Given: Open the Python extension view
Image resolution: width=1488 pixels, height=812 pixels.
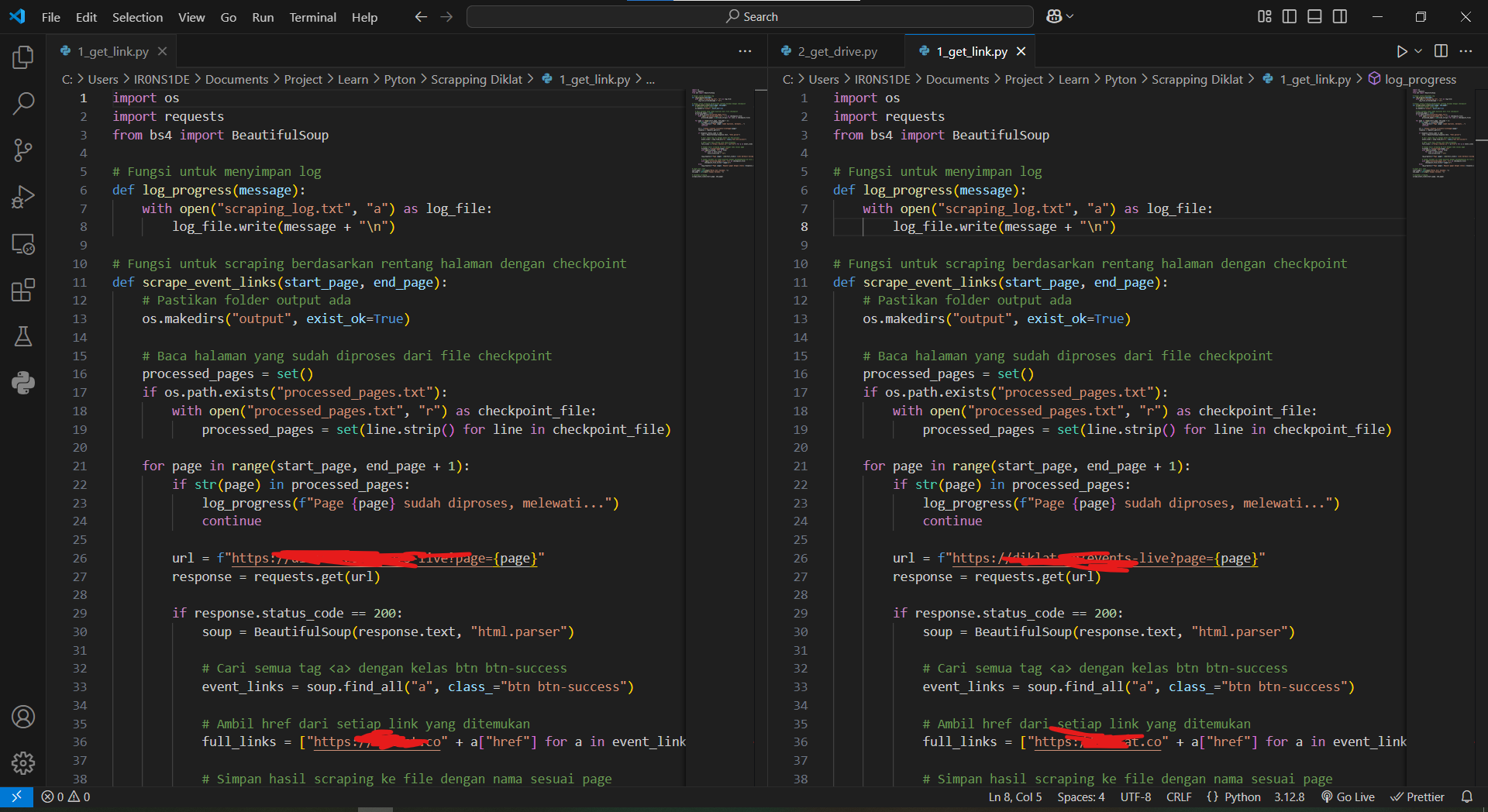Looking at the screenshot, I should pyautogui.click(x=23, y=383).
